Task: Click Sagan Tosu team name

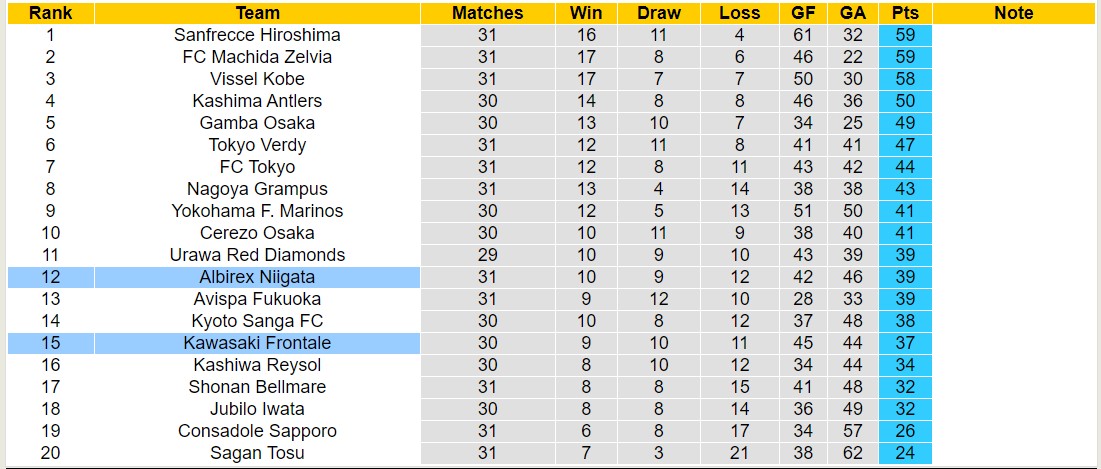Action: click(x=257, y=453)
